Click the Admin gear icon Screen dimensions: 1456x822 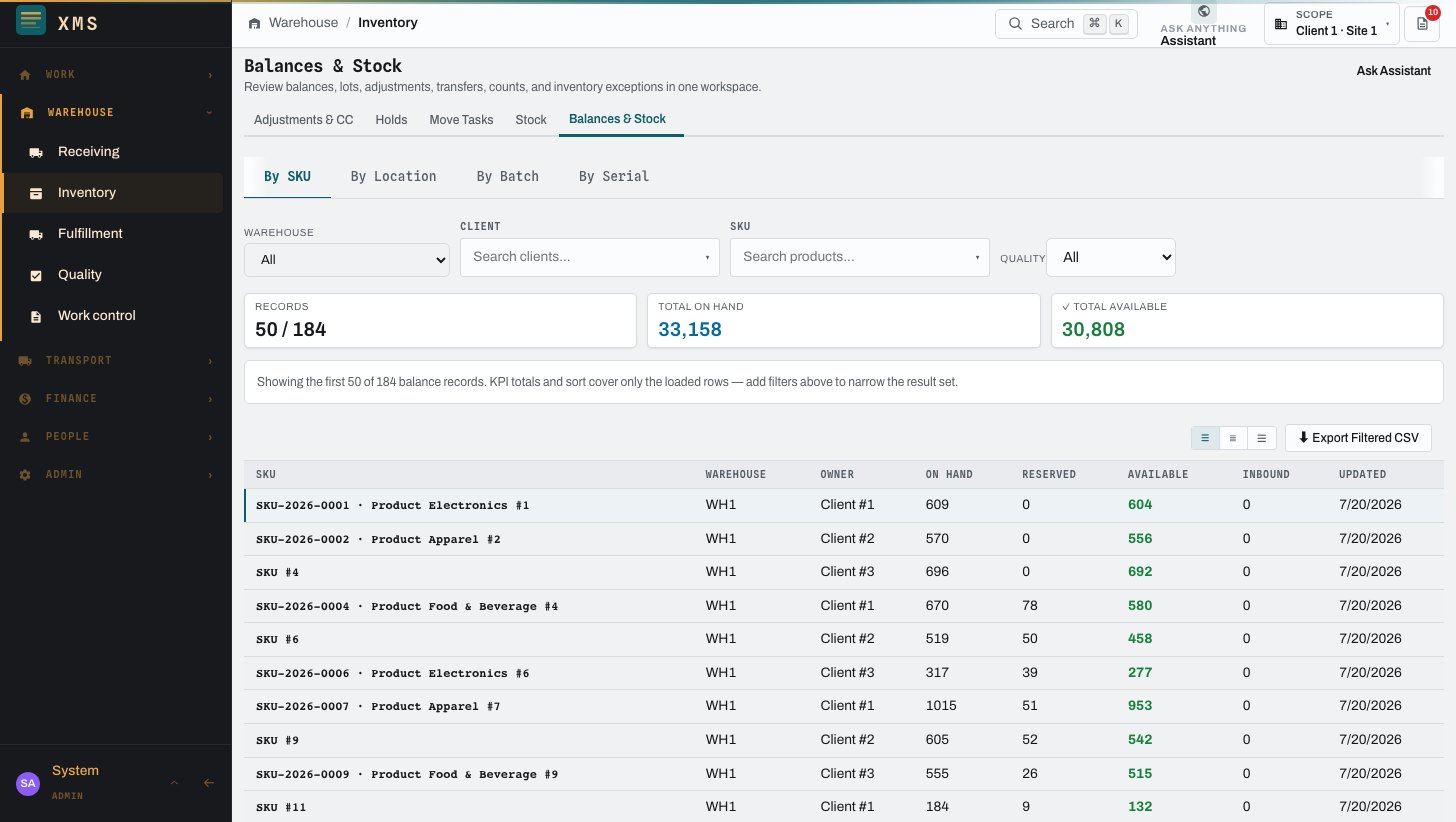click(26, 474)
